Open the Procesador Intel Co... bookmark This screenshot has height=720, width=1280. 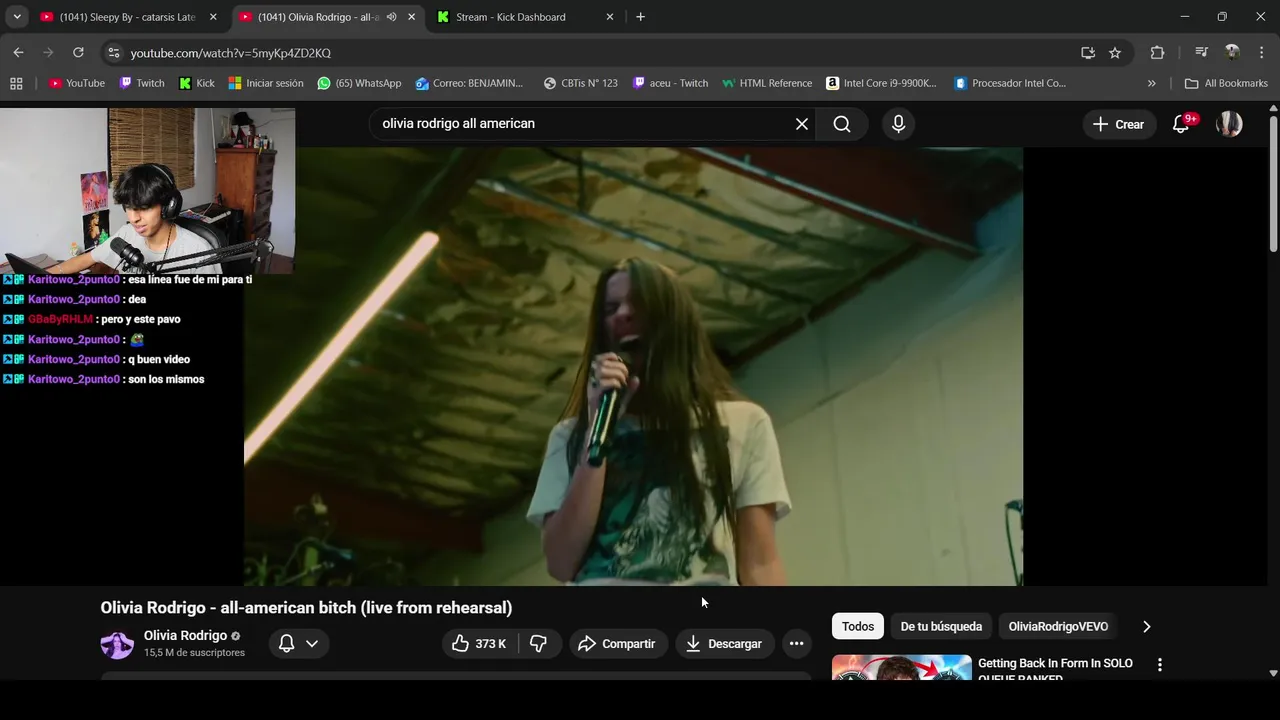pos(1010,83)
